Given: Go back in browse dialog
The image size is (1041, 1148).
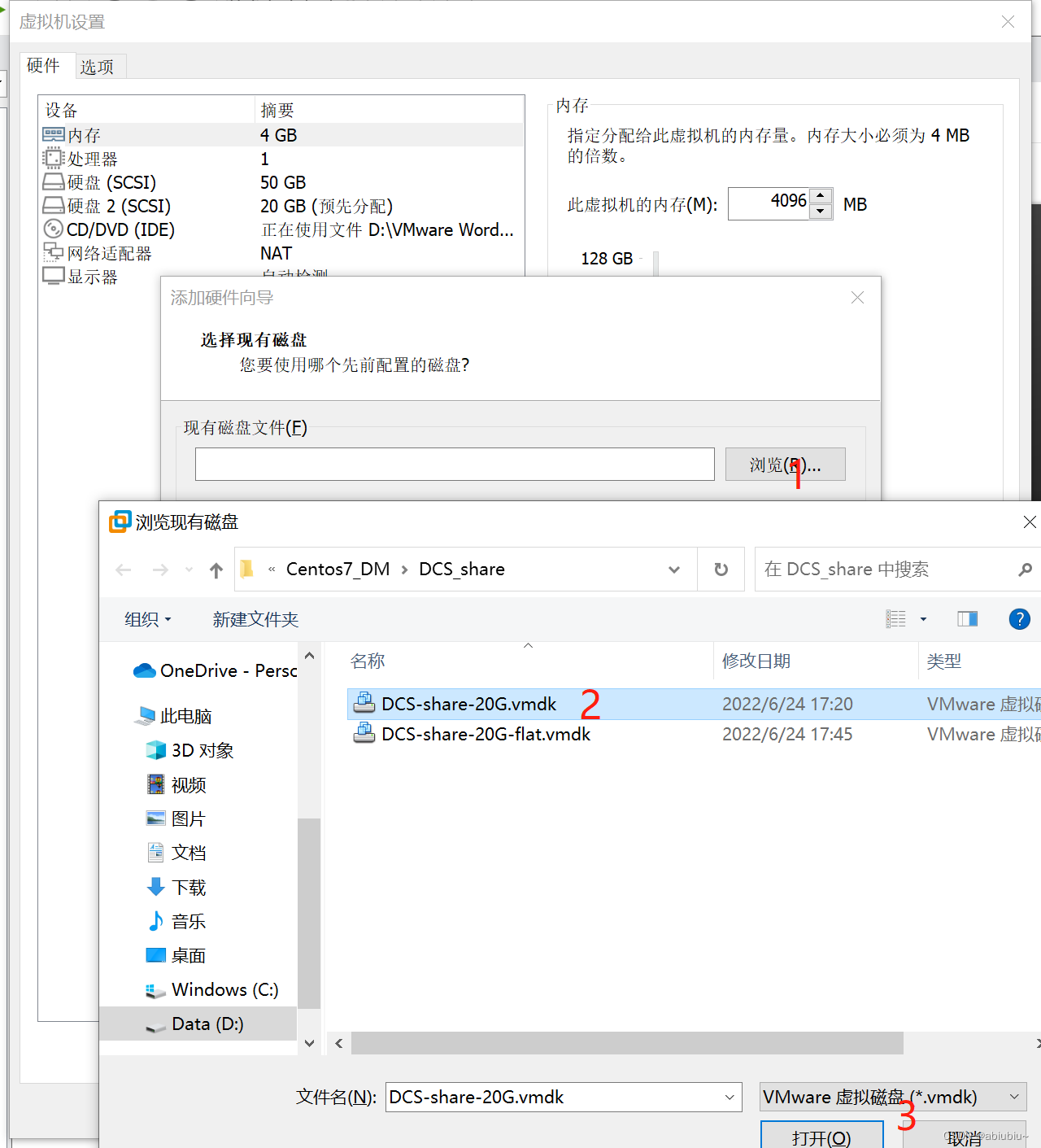Looking at the screenshot, I should (x=124, y=570).
